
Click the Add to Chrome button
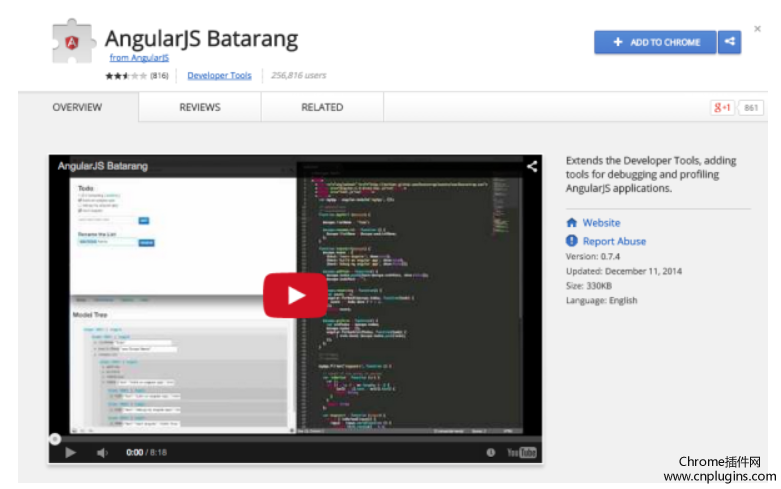tap(655, 42)
